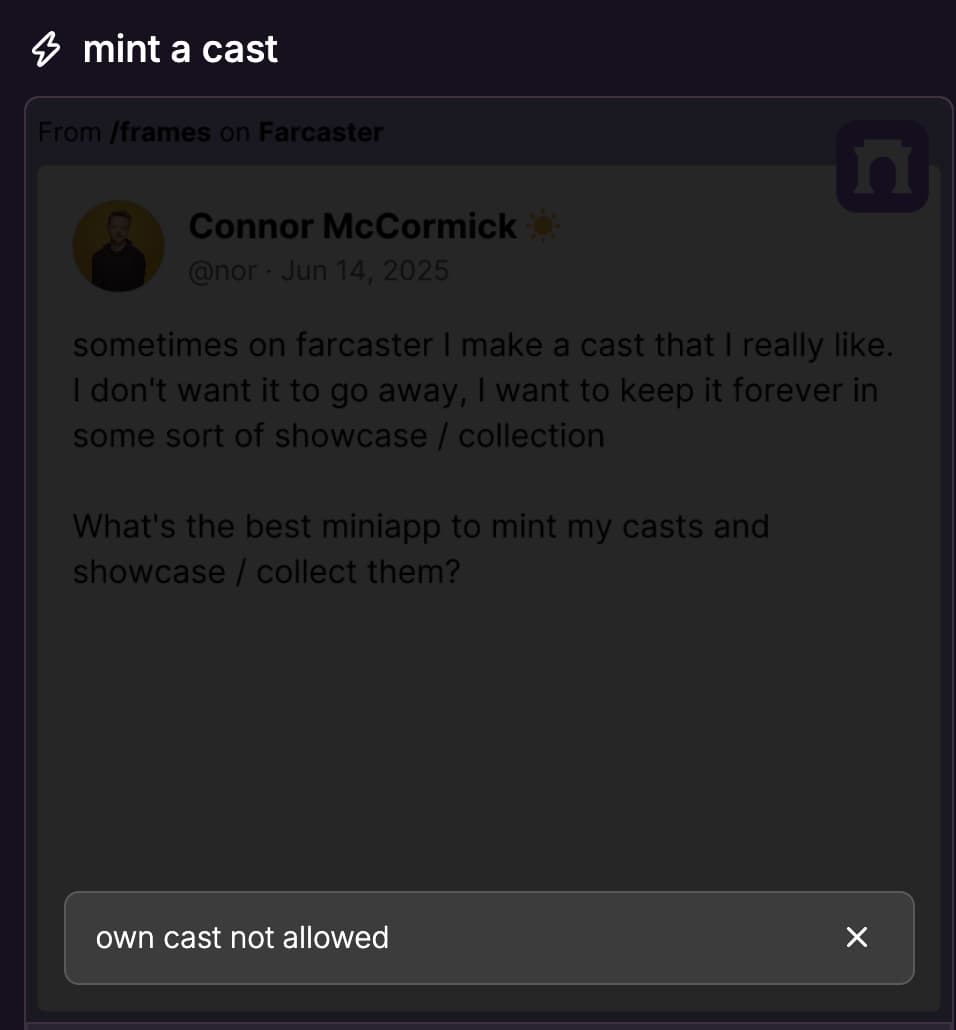Click the "mint a cast" heading
This screenshot has height=1030, width=956.
click(180, 49)
